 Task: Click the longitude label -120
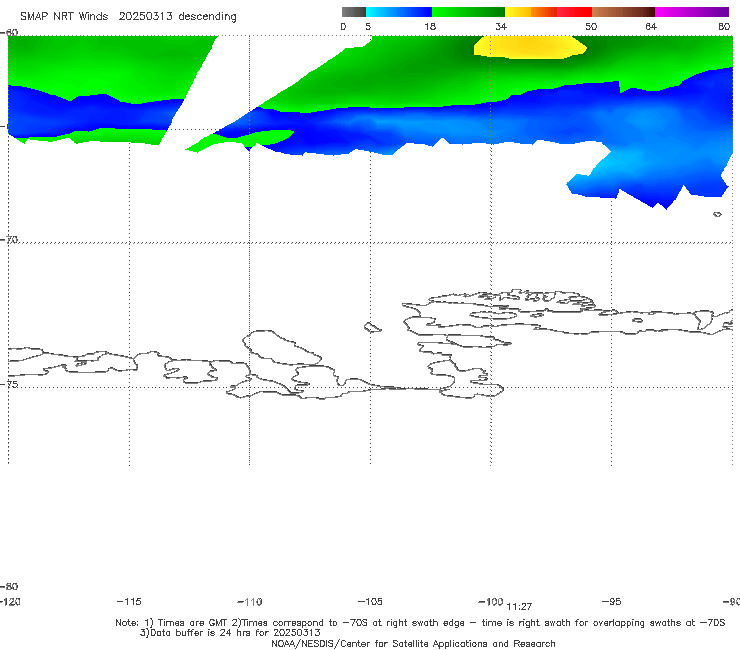tap(10, 601)
